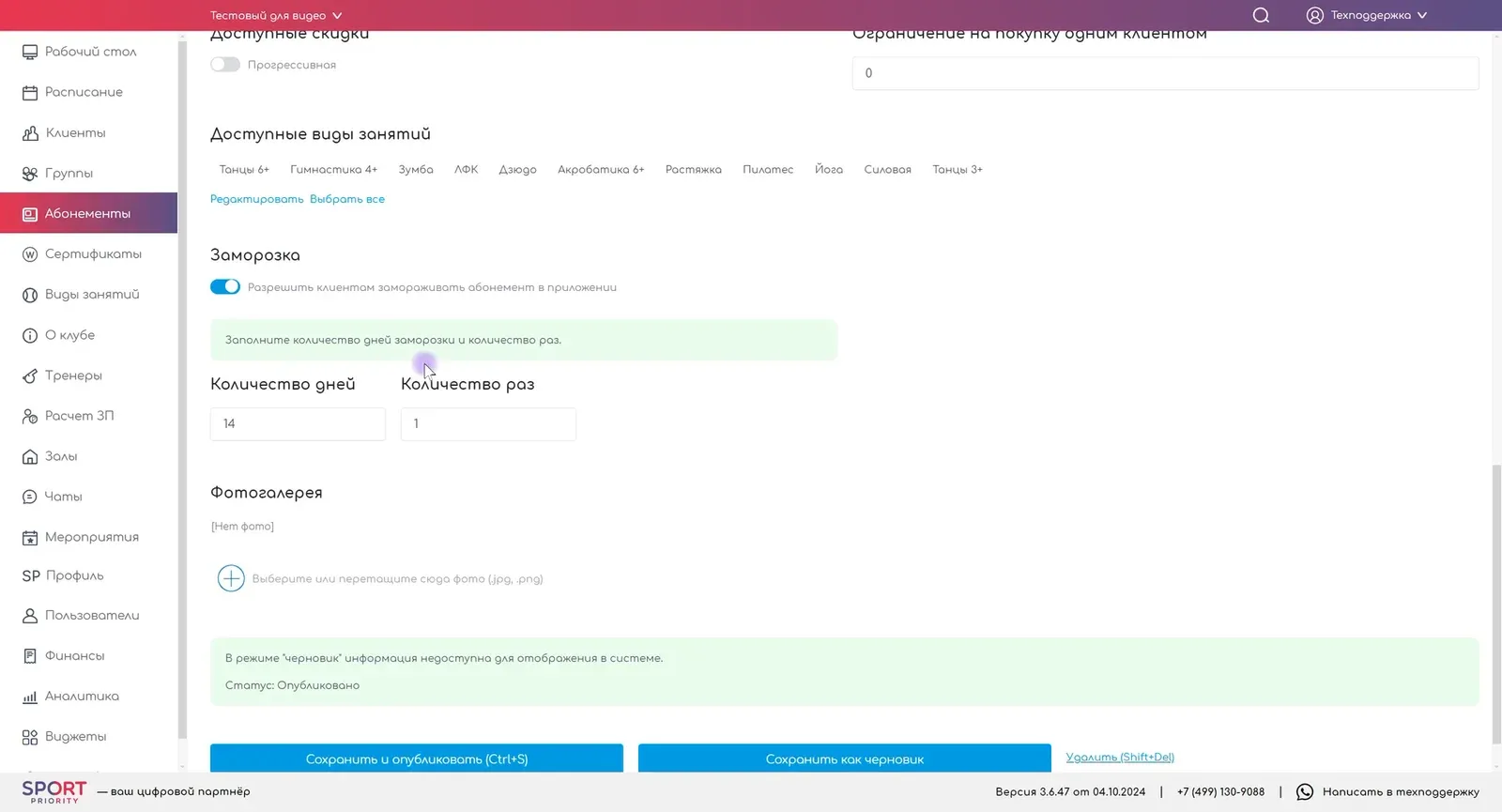Select the Йога class type chip
Image resolution: width=1502 pixels, height=812 pixels.
pyautogui.click(x=829, y=170)
